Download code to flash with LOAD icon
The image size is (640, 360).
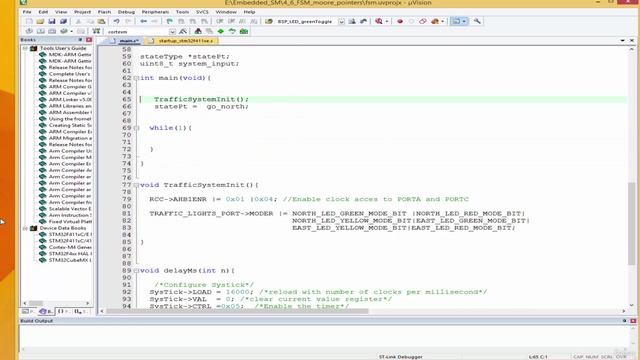click(x=96, y=31)
